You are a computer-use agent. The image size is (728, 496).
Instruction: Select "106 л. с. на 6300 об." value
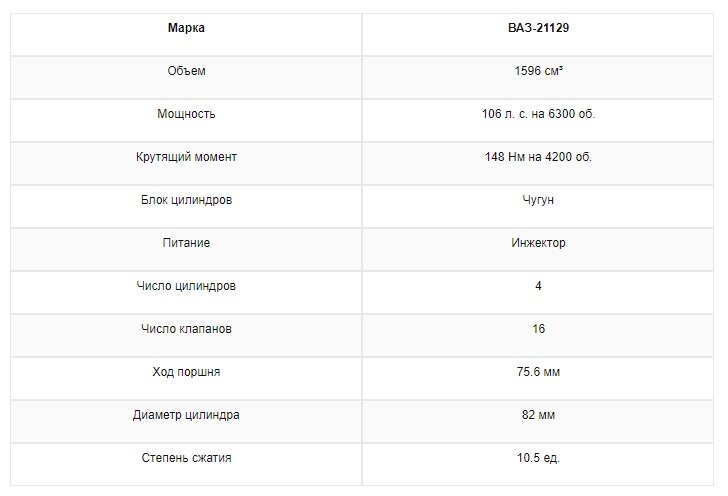click(x=538, y=114)
